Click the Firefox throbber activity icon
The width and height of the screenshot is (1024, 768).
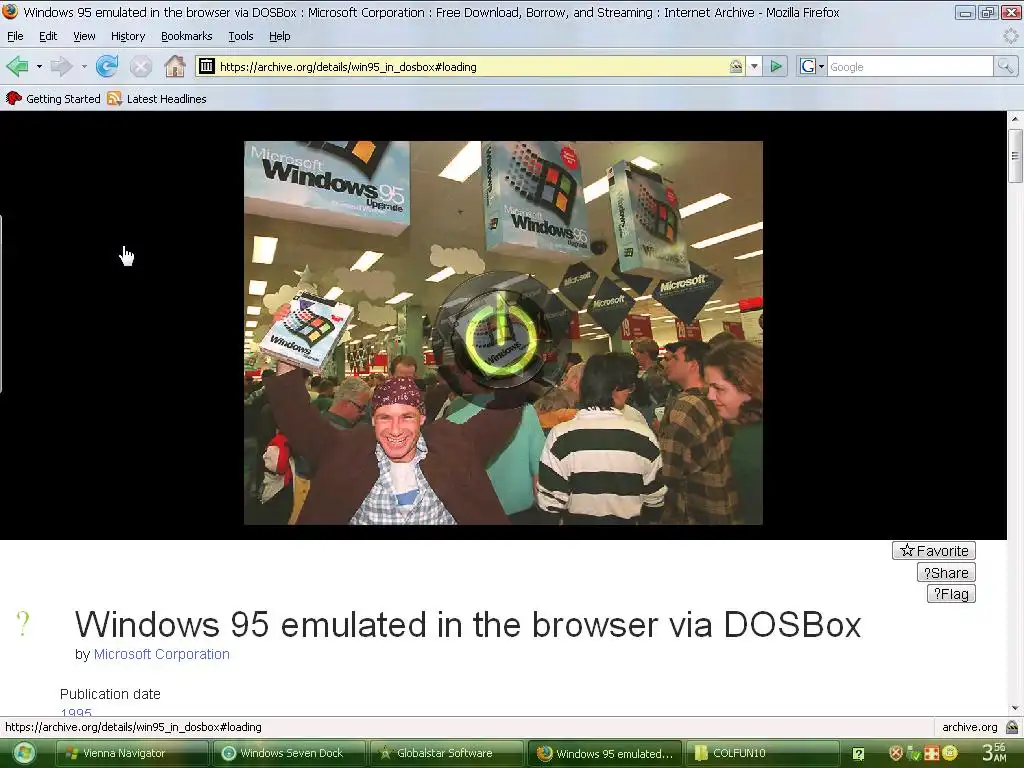pyautogui.click(x=1011, y=36)
